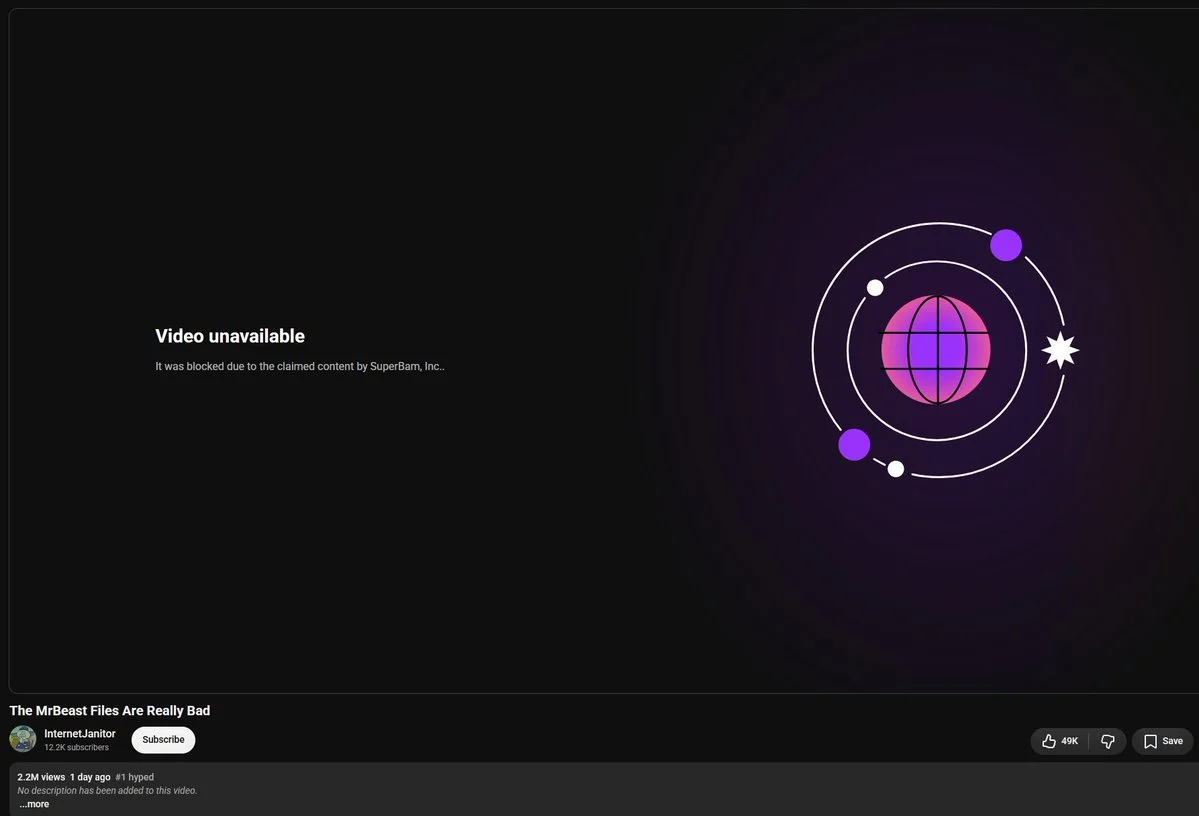Click the video title 'The MrBeast Files Are Really Bad'
1199x816 pixels.
109,710
